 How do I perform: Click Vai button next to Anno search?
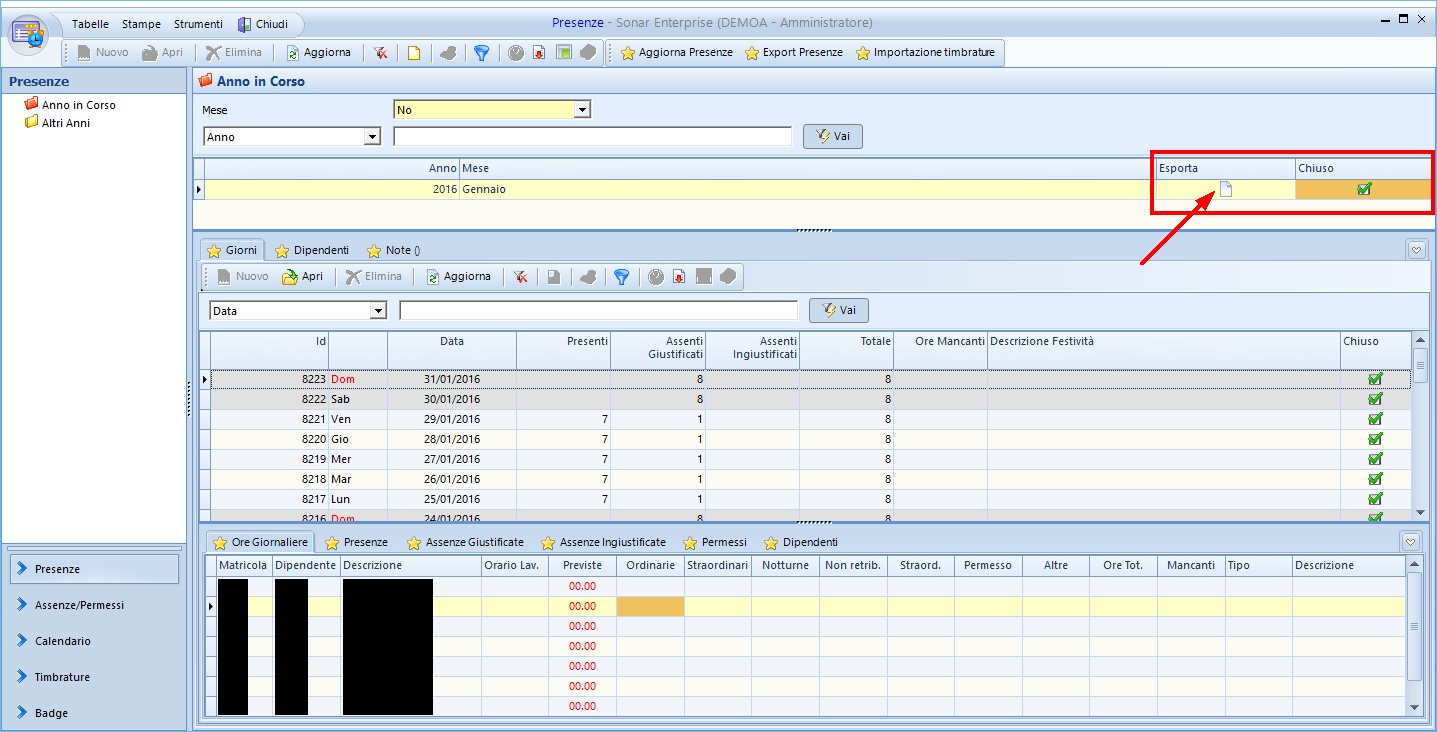point(832,137)
